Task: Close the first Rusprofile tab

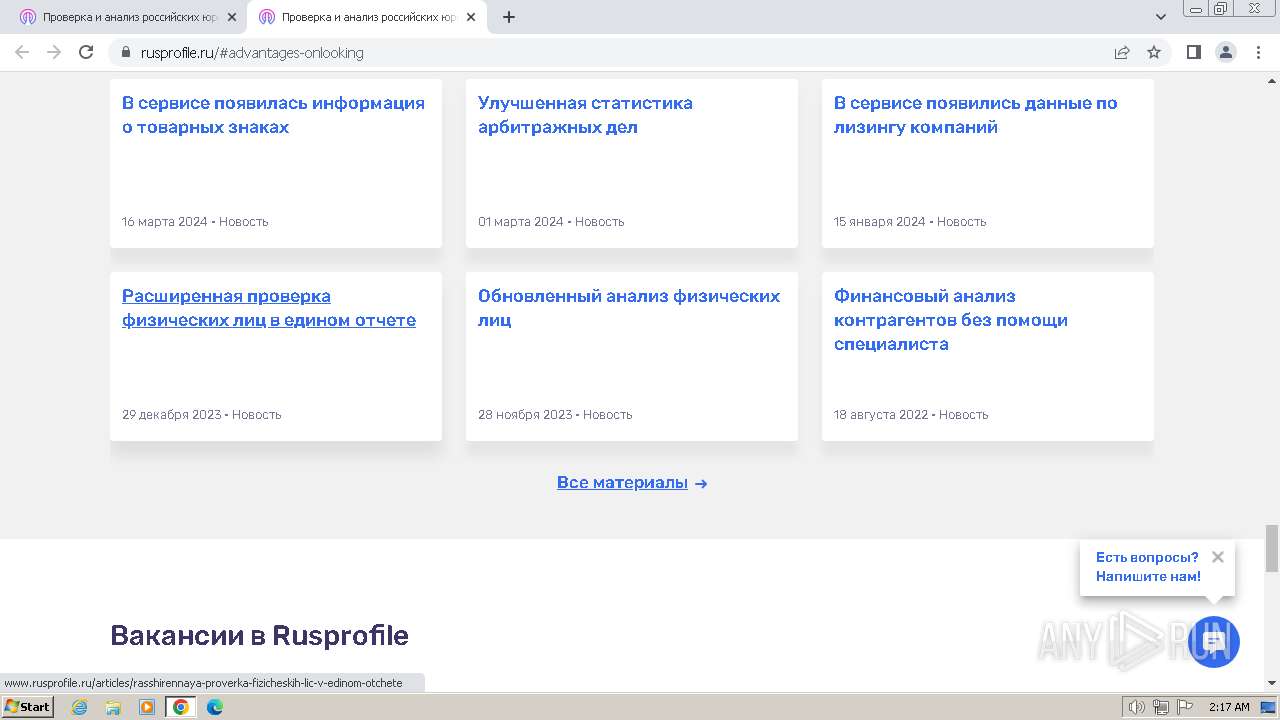Action: [x=232, y=17]
